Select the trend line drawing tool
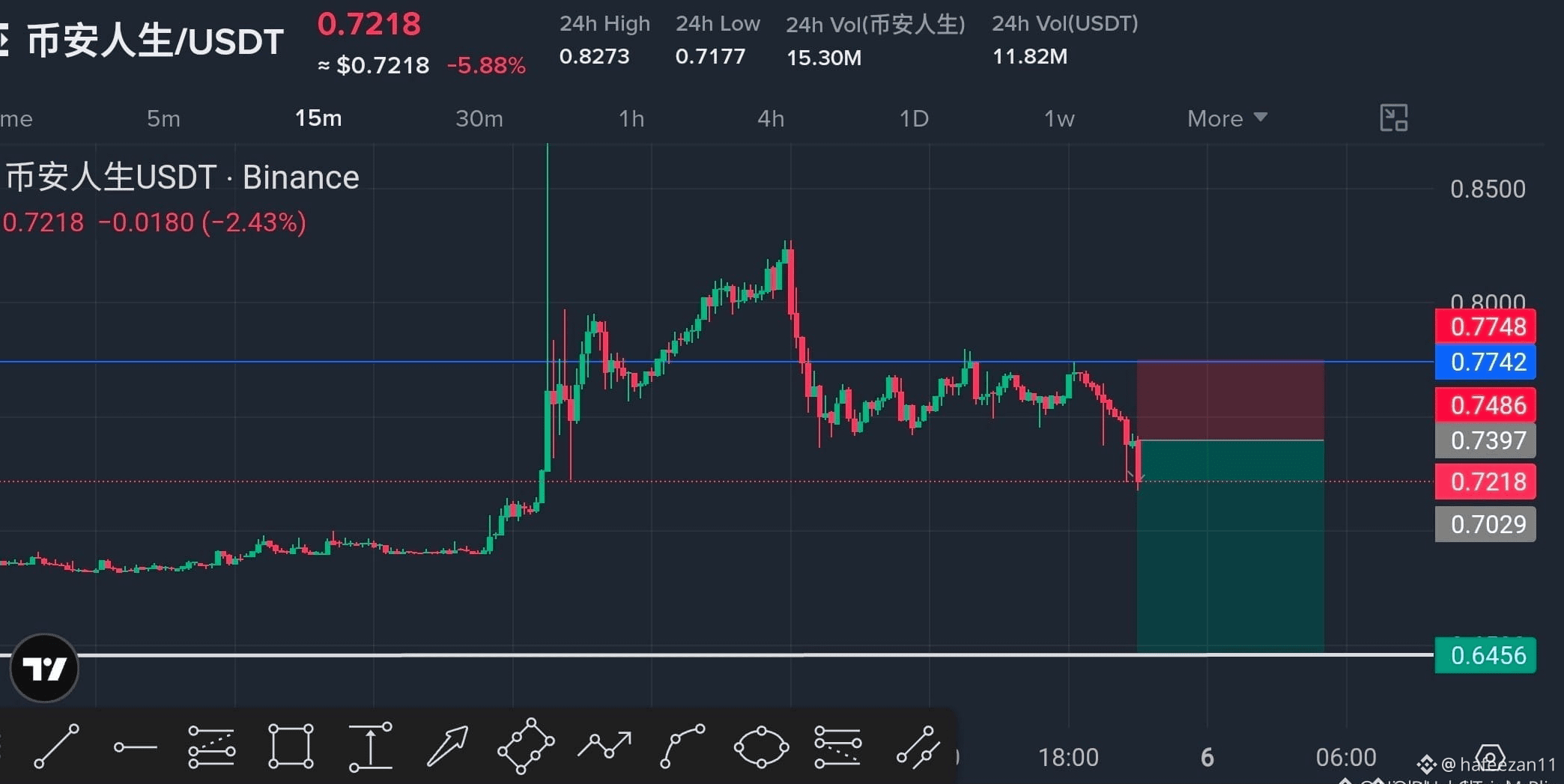The image size is (1564, 784). point(57,746)
